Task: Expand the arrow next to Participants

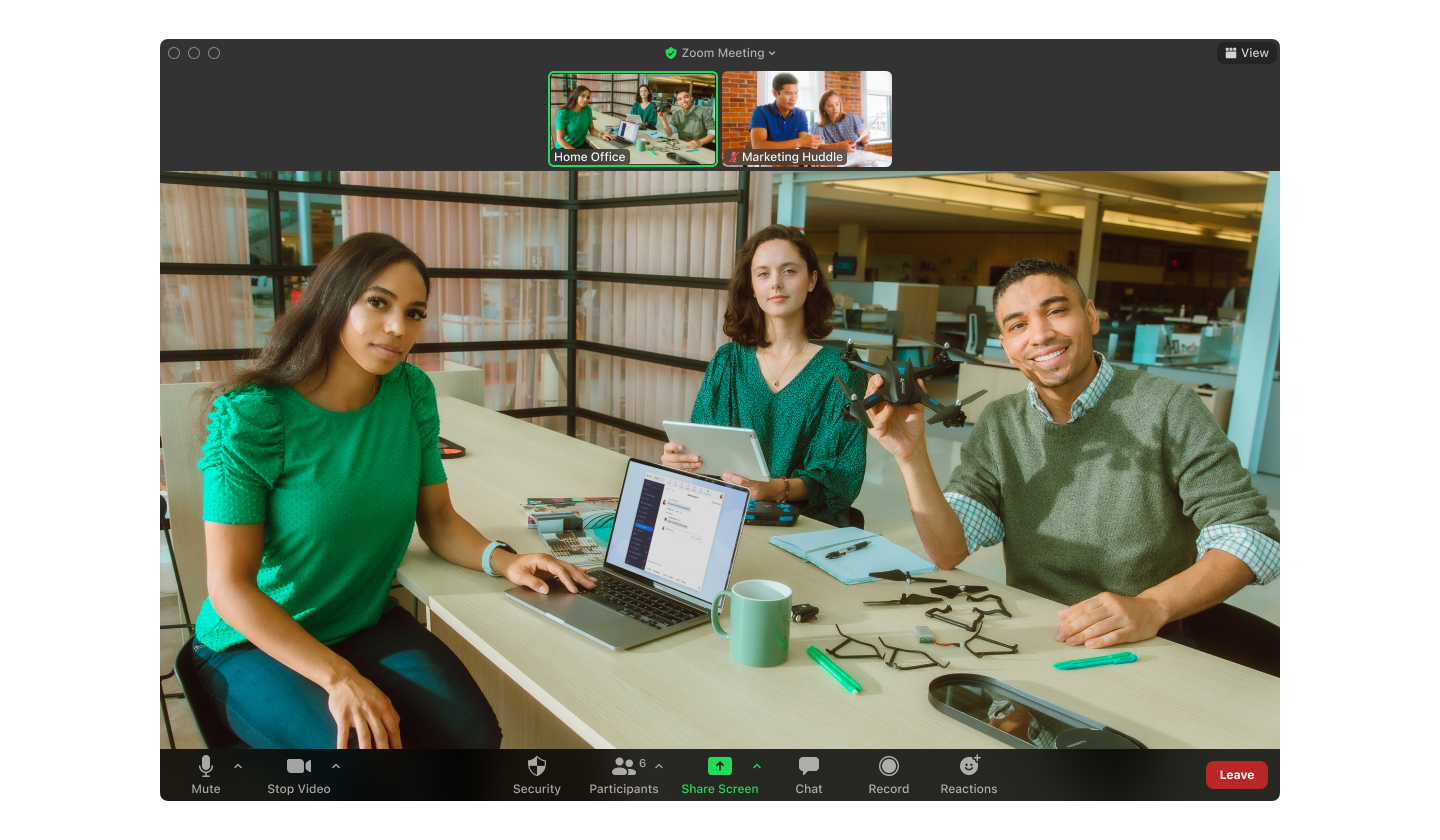Action: pyautogui.click(x=659, y=766)
